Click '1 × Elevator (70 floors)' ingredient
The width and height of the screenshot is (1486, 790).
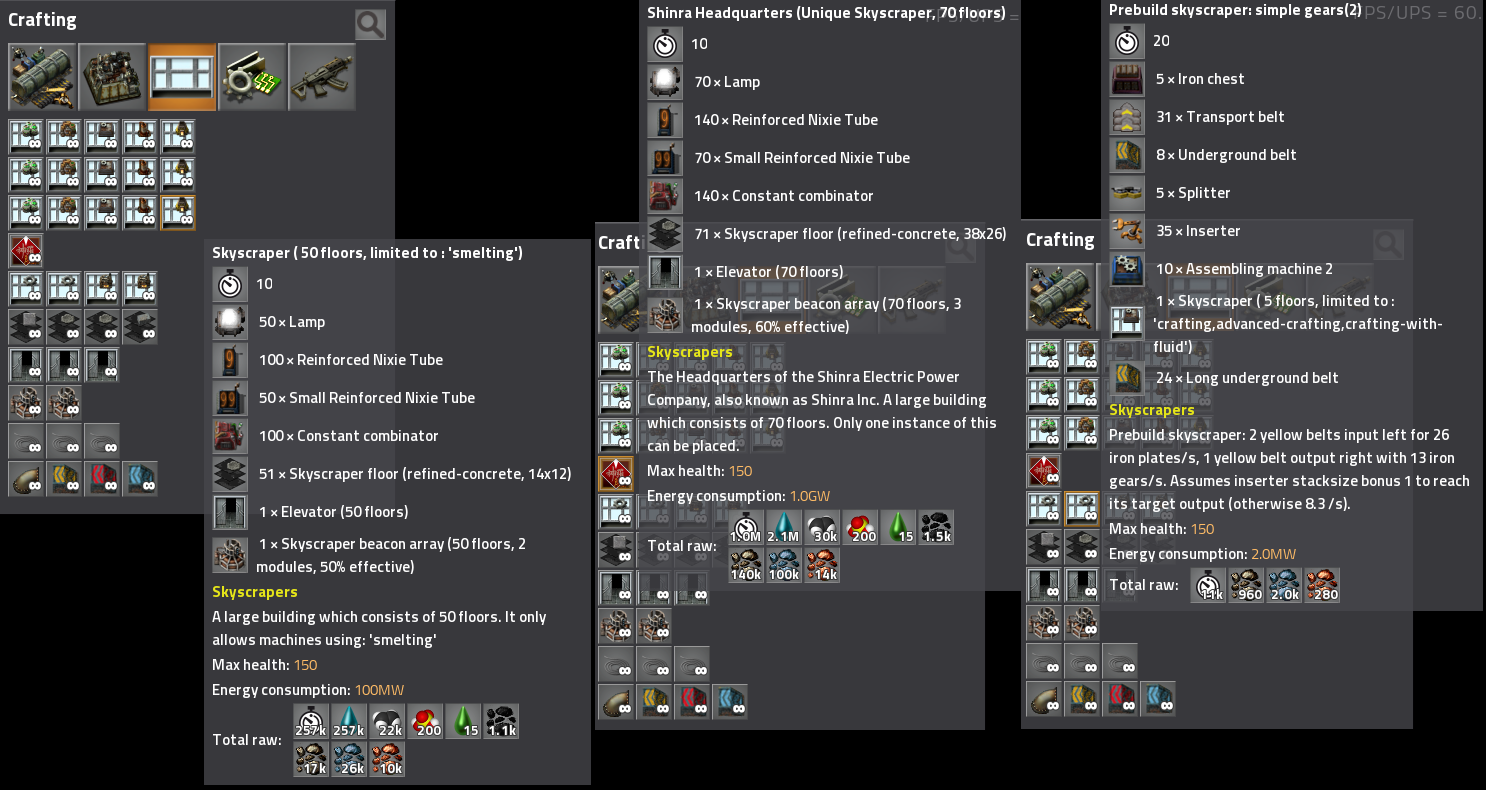(x=769, y=272)
